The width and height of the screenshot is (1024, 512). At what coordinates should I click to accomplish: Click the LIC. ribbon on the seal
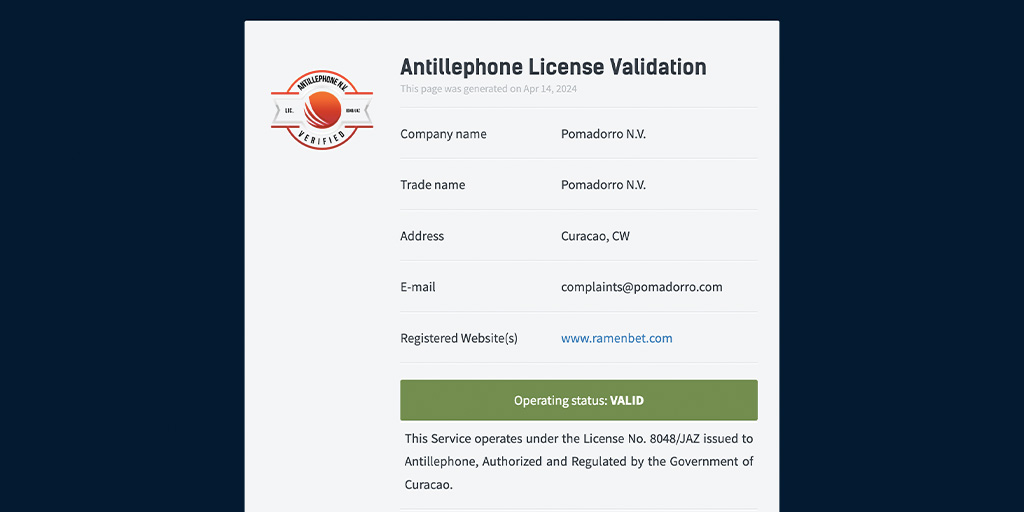click(x=289, y=111)
